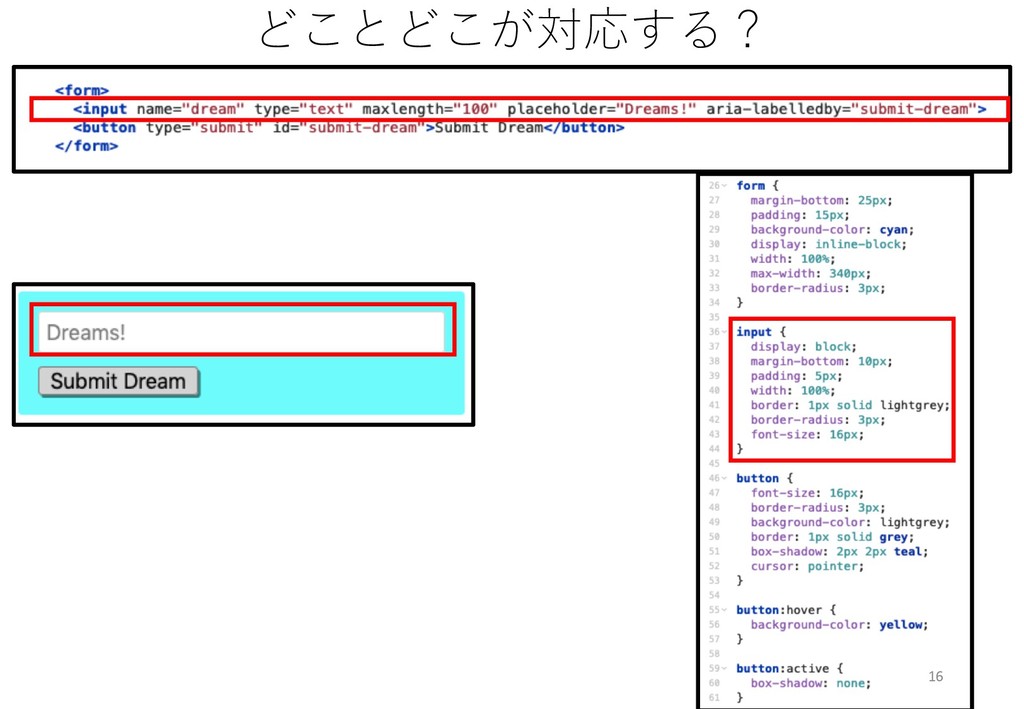
Task: Collapse the button:hover rule at line 55
Action: [x=724, y=610]
